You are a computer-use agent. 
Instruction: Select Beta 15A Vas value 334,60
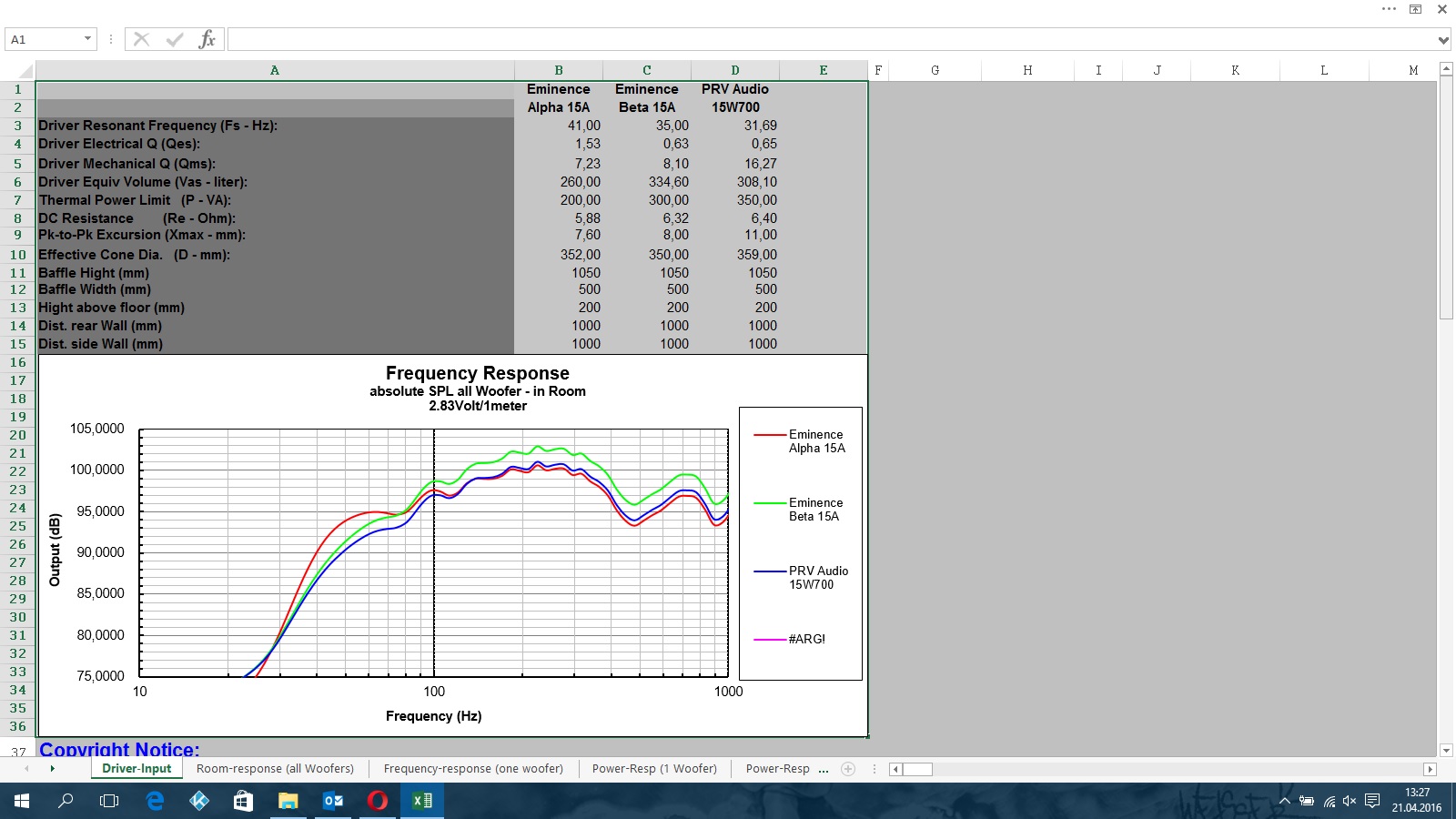click(x=647, y=182)
